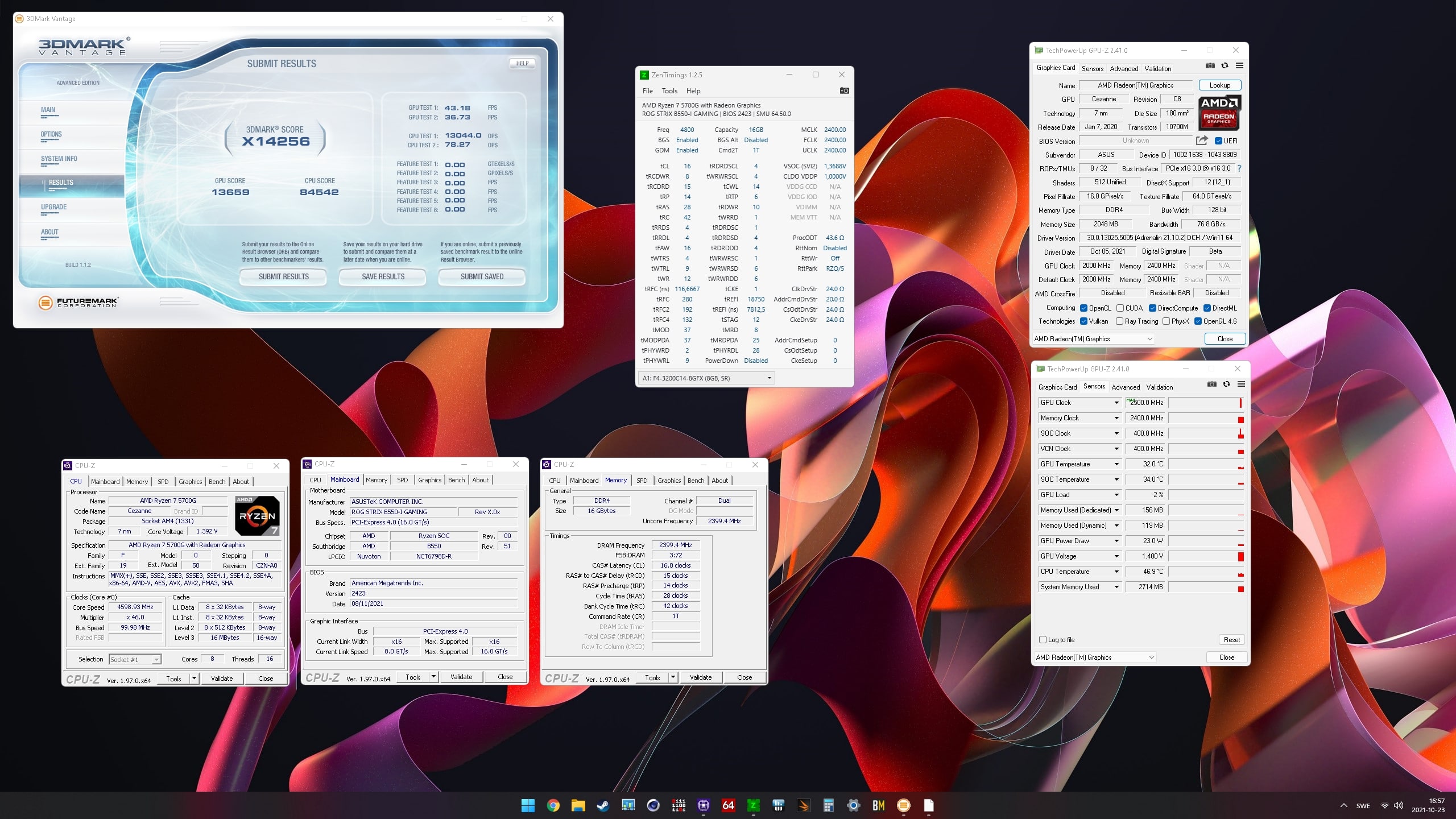Click the Ryzen 7 logo in CPU-Z

click(x=257, y=515)
